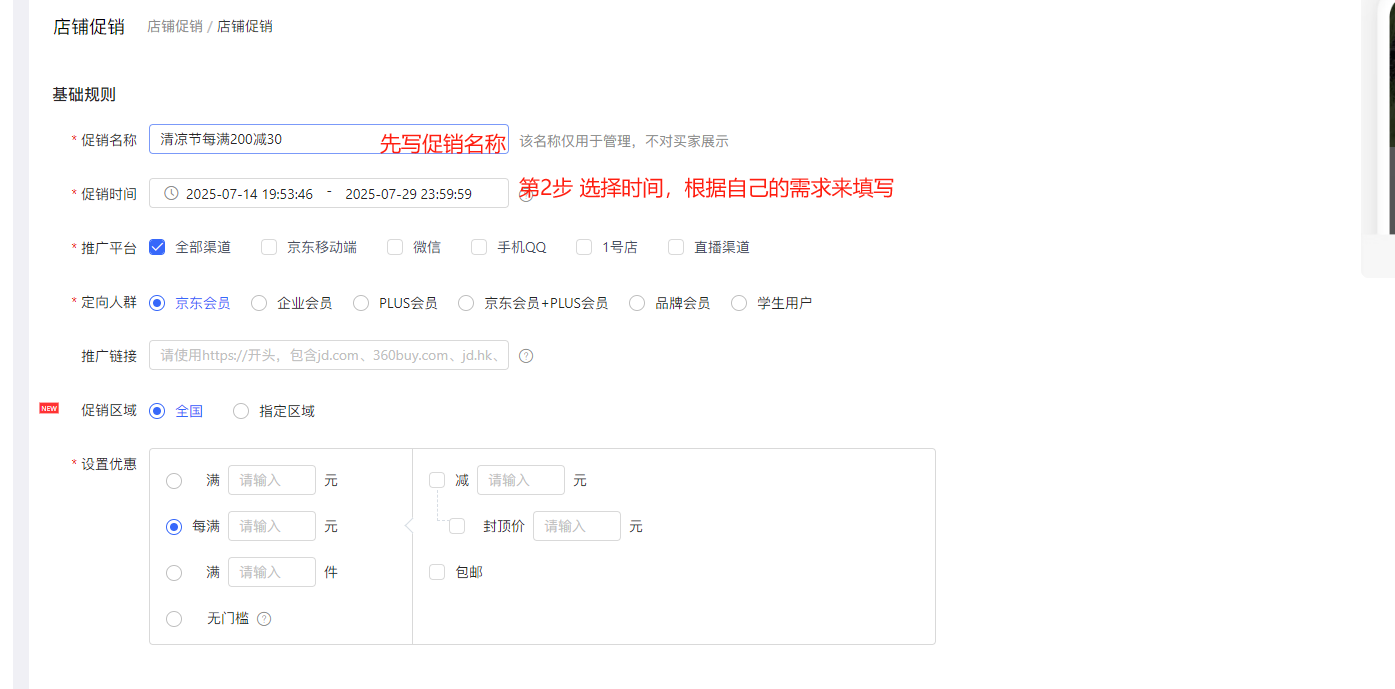Click the last 店铺促销 breadcrumb item
The width and height of the screenshot is (1395, 689).
(245, 27)
